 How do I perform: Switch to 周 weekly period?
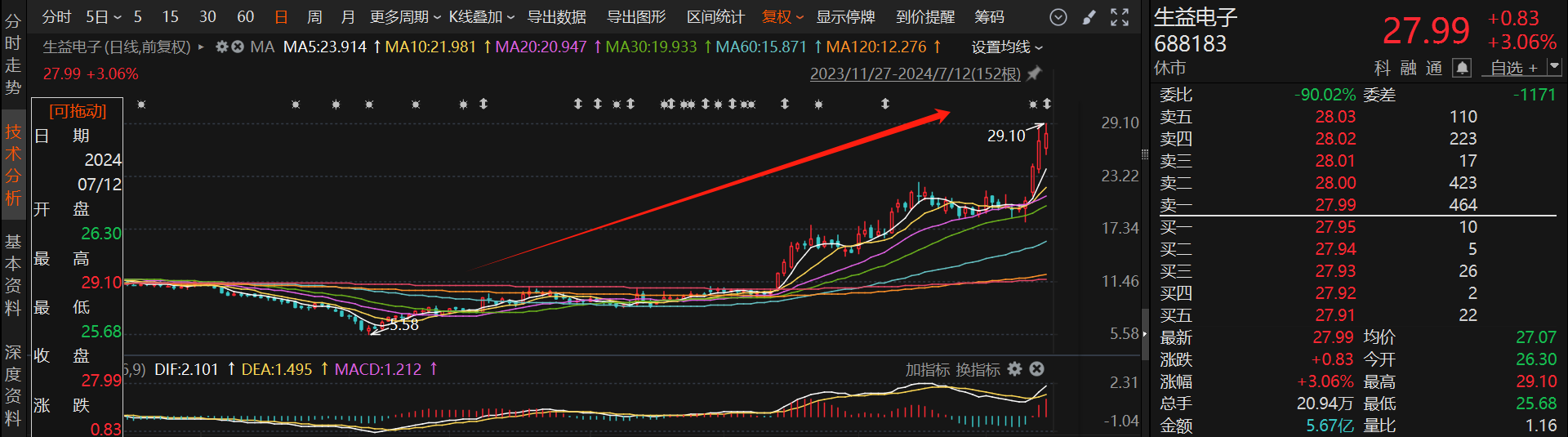(x=314, y=17)
